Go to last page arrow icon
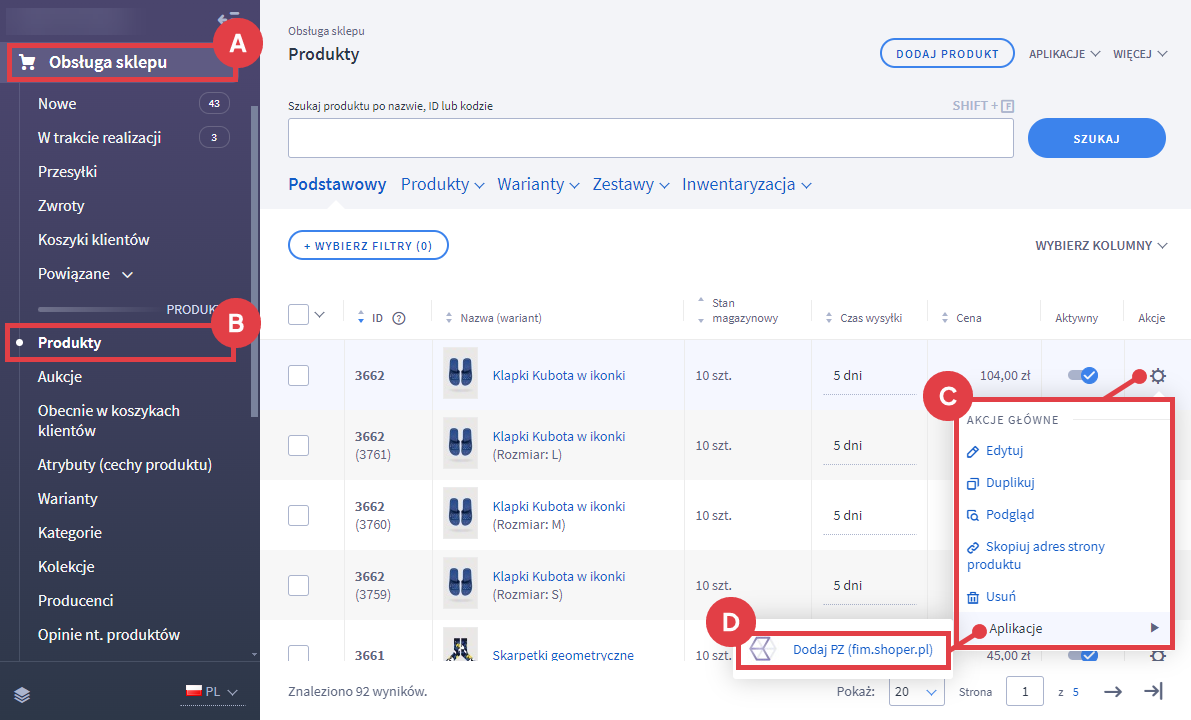The height and width of the screenshot is (720, 1191). 1153,691
